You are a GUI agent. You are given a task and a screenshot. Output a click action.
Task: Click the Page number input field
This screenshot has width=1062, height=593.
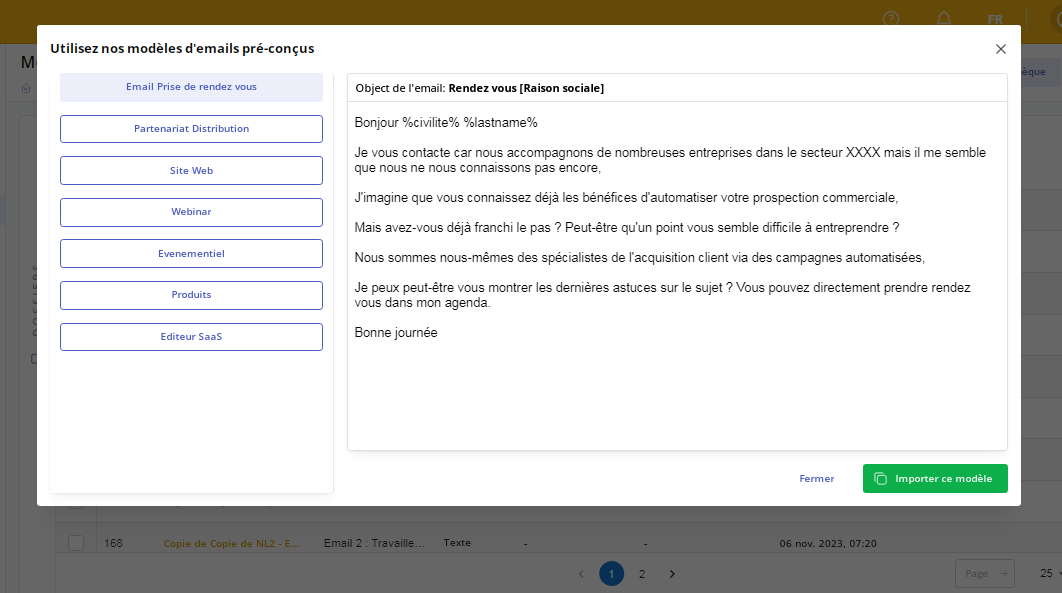[985, 573]
